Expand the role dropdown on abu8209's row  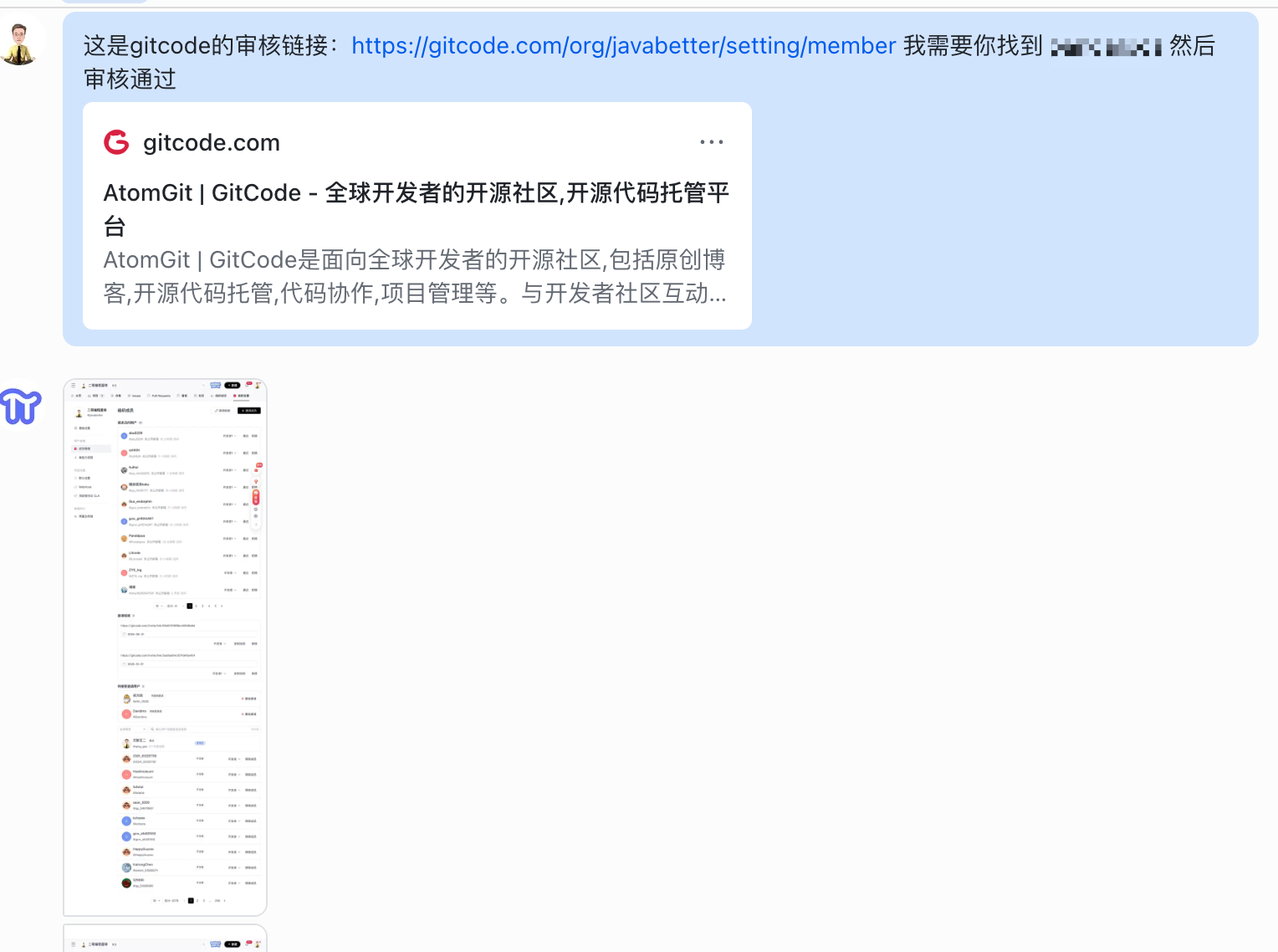(229, 436)
